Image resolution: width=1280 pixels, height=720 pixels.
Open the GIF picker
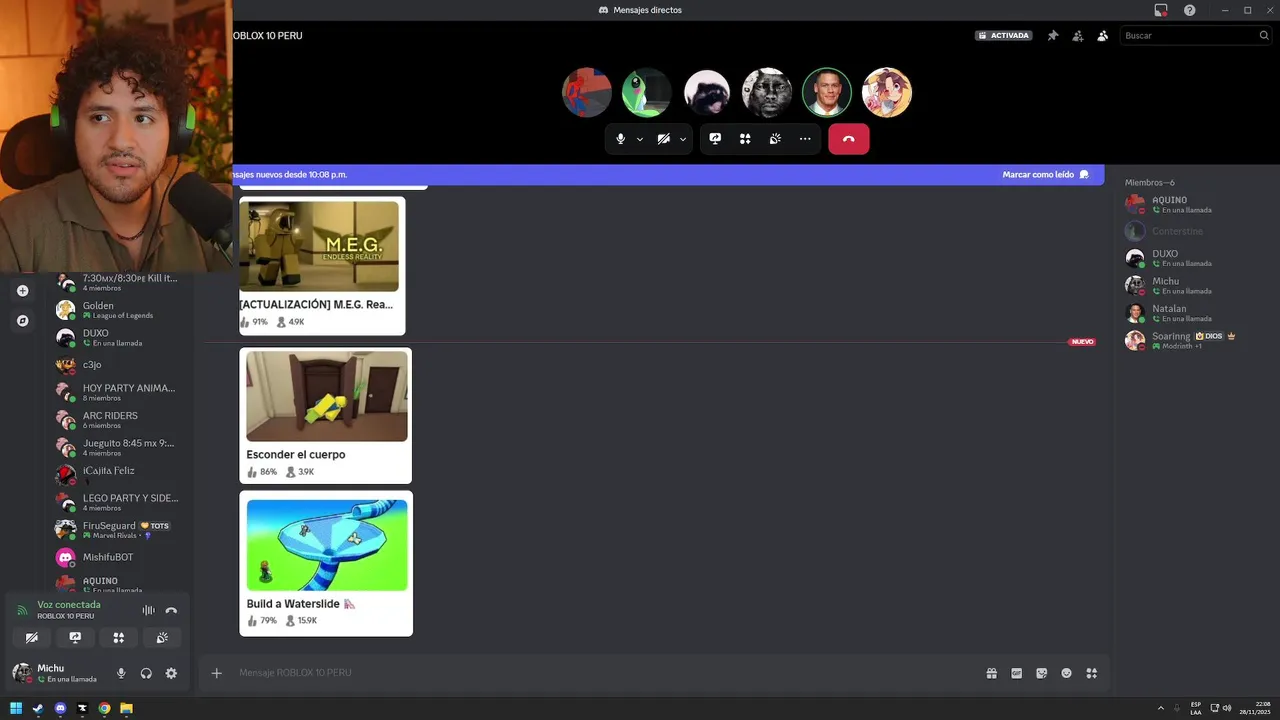click(1016, 673)
